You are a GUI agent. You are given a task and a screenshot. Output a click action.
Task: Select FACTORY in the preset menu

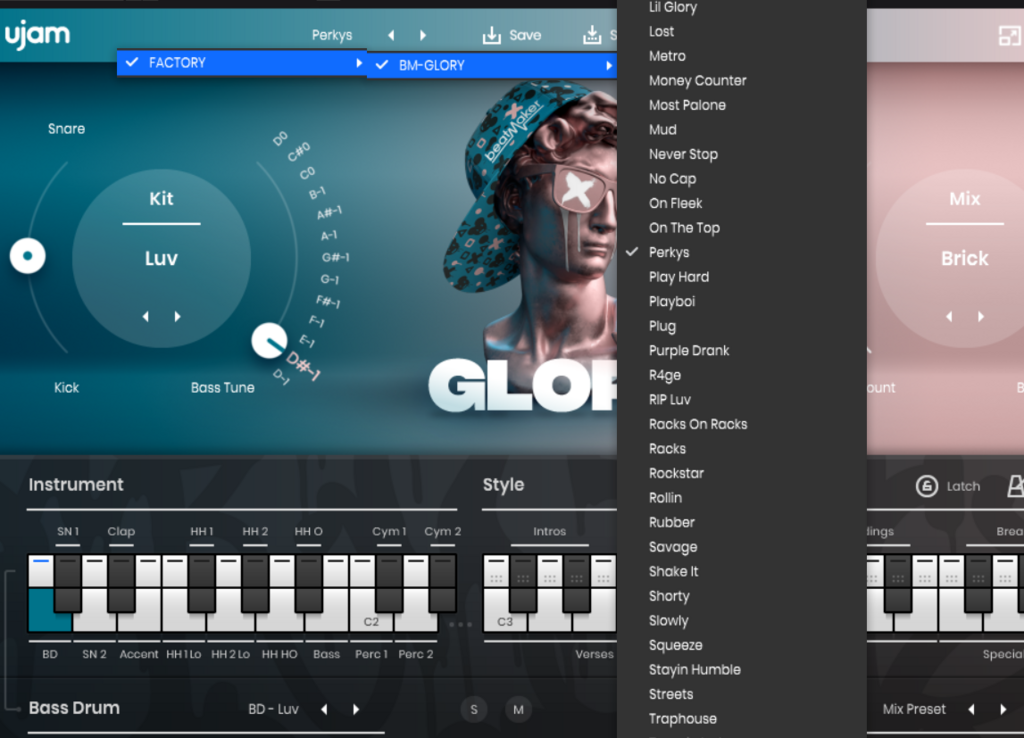coord(242,63)
